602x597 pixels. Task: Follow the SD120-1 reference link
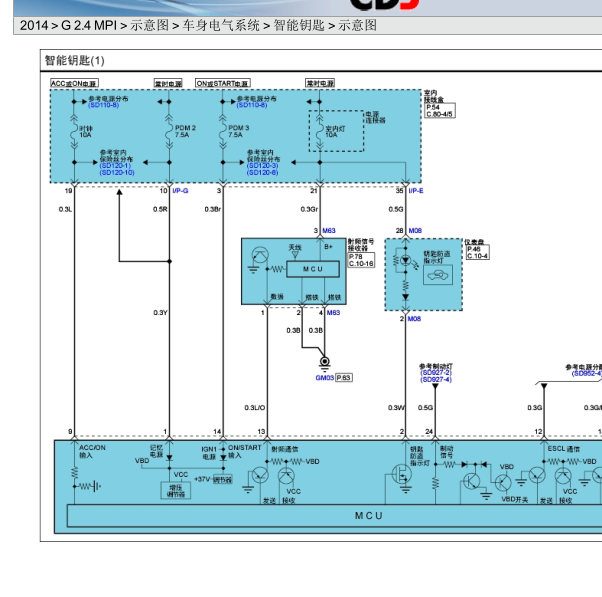(115, 165)
